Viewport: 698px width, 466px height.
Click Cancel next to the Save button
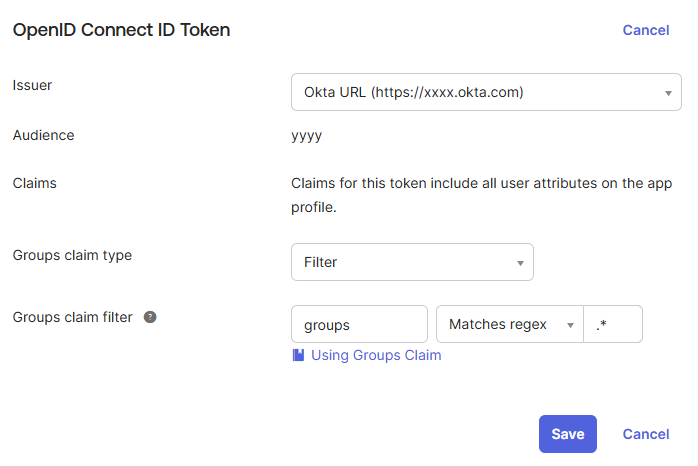click(645, 434)
